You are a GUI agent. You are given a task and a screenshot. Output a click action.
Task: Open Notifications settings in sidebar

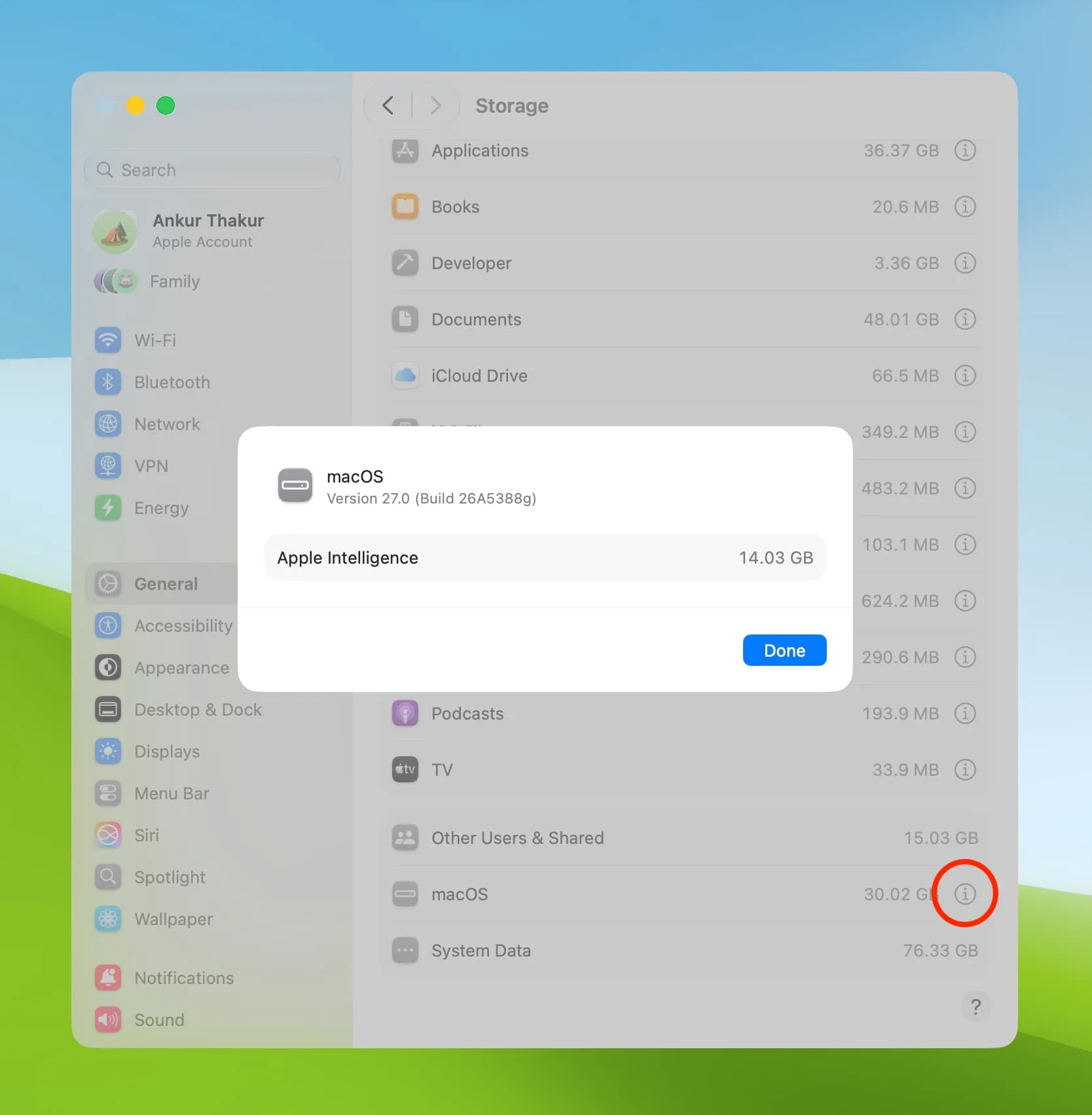[x=212, y=978]
